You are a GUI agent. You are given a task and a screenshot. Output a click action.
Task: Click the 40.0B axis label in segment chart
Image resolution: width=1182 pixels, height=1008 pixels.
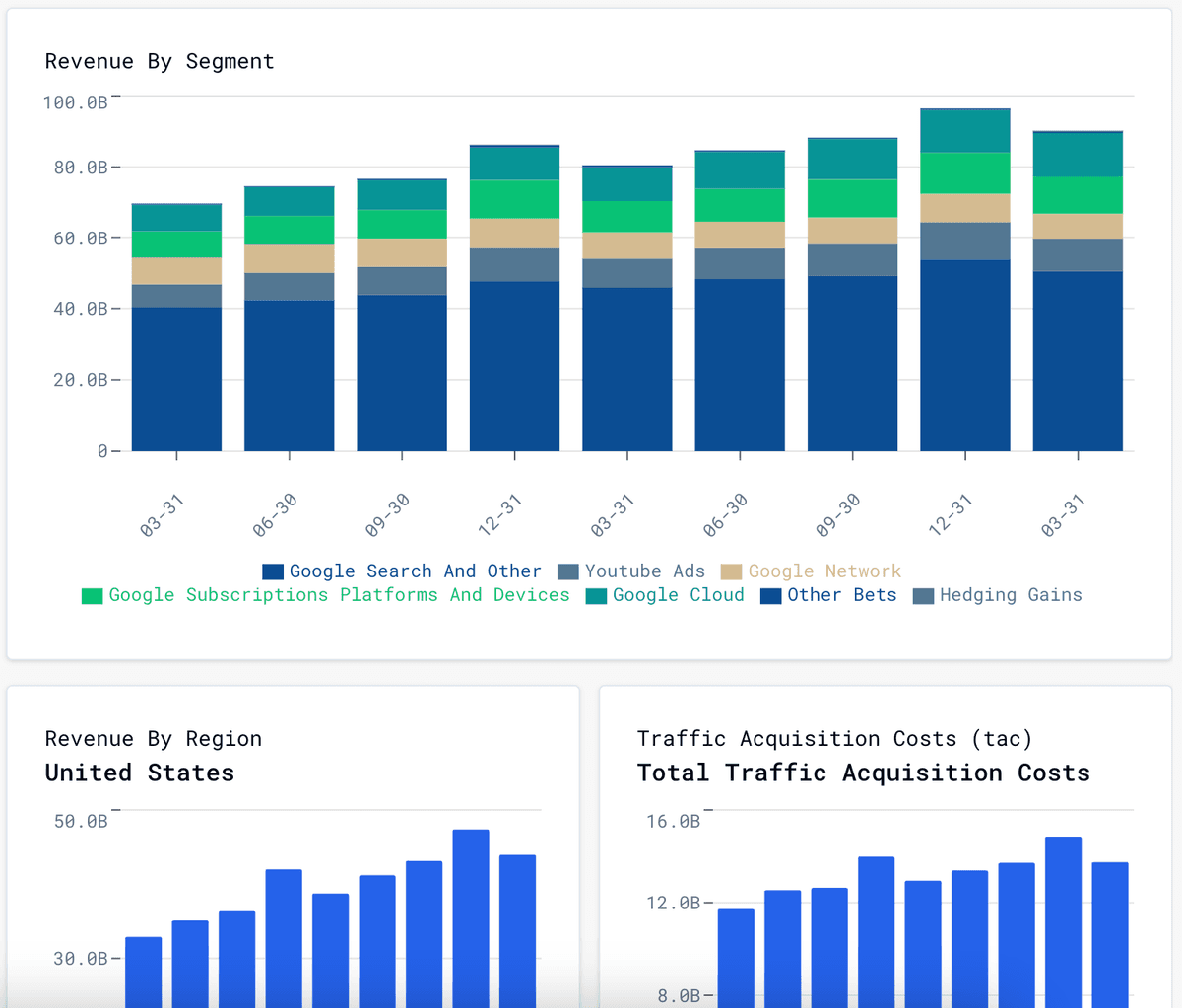(x=81, y=309)
